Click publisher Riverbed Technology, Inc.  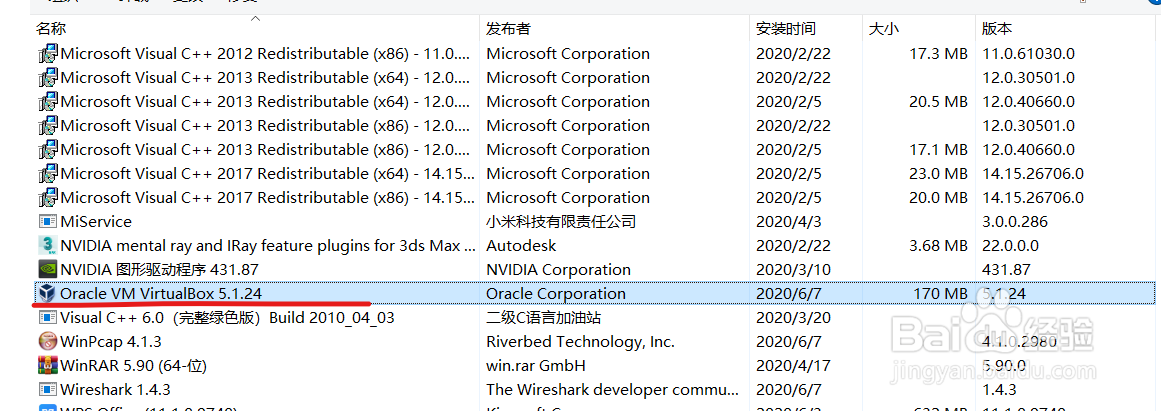click(580, 341)
